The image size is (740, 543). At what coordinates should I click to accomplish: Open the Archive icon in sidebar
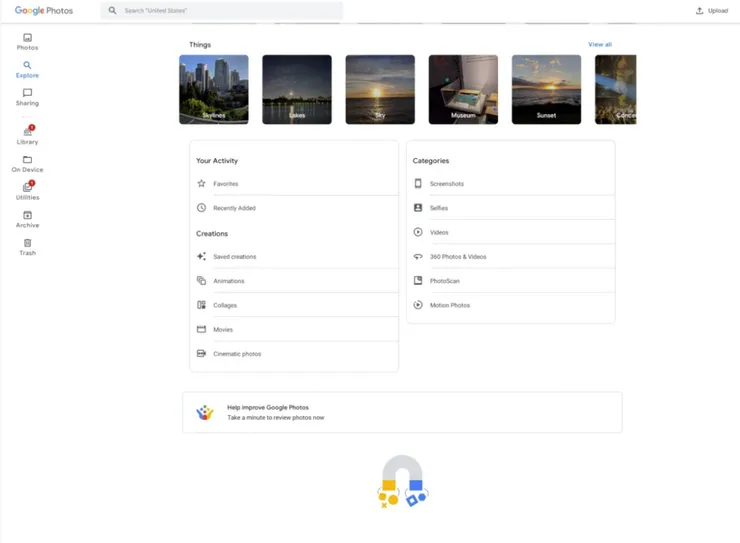(x=27, y=215)
